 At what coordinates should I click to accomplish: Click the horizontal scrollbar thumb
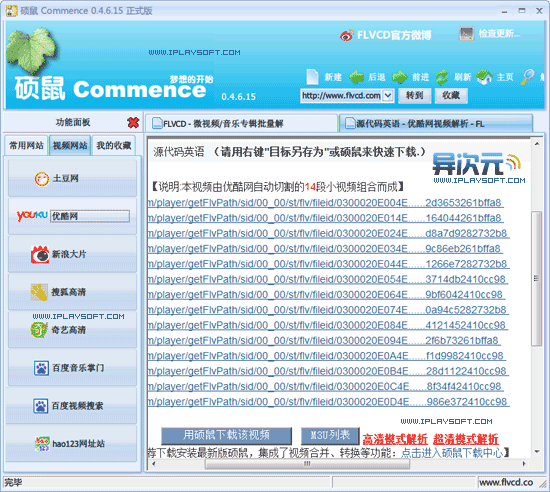click(x=307, y=464)
